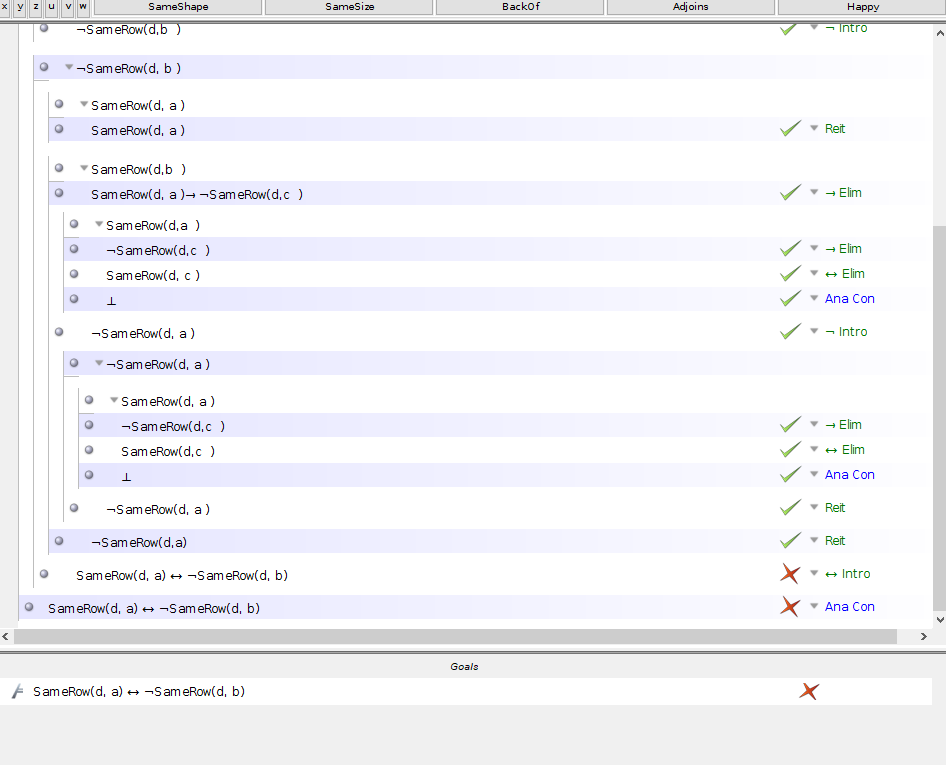Insert the SameShape predicate

(x=176, y=7)
